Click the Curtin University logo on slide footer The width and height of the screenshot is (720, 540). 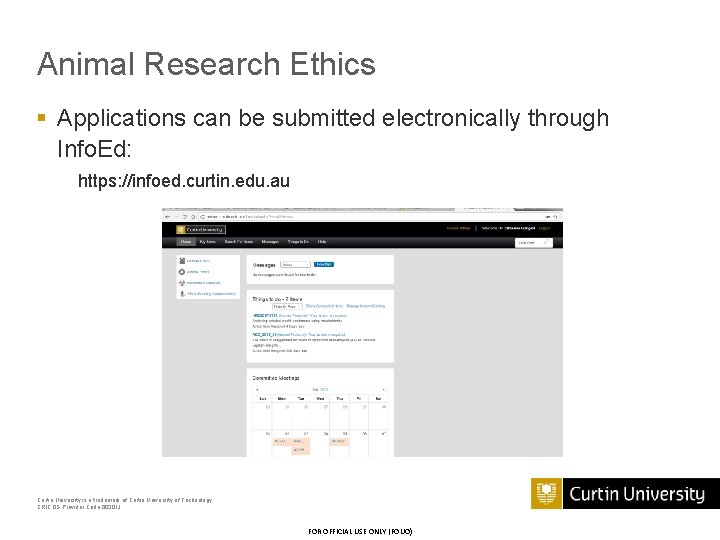625,494
